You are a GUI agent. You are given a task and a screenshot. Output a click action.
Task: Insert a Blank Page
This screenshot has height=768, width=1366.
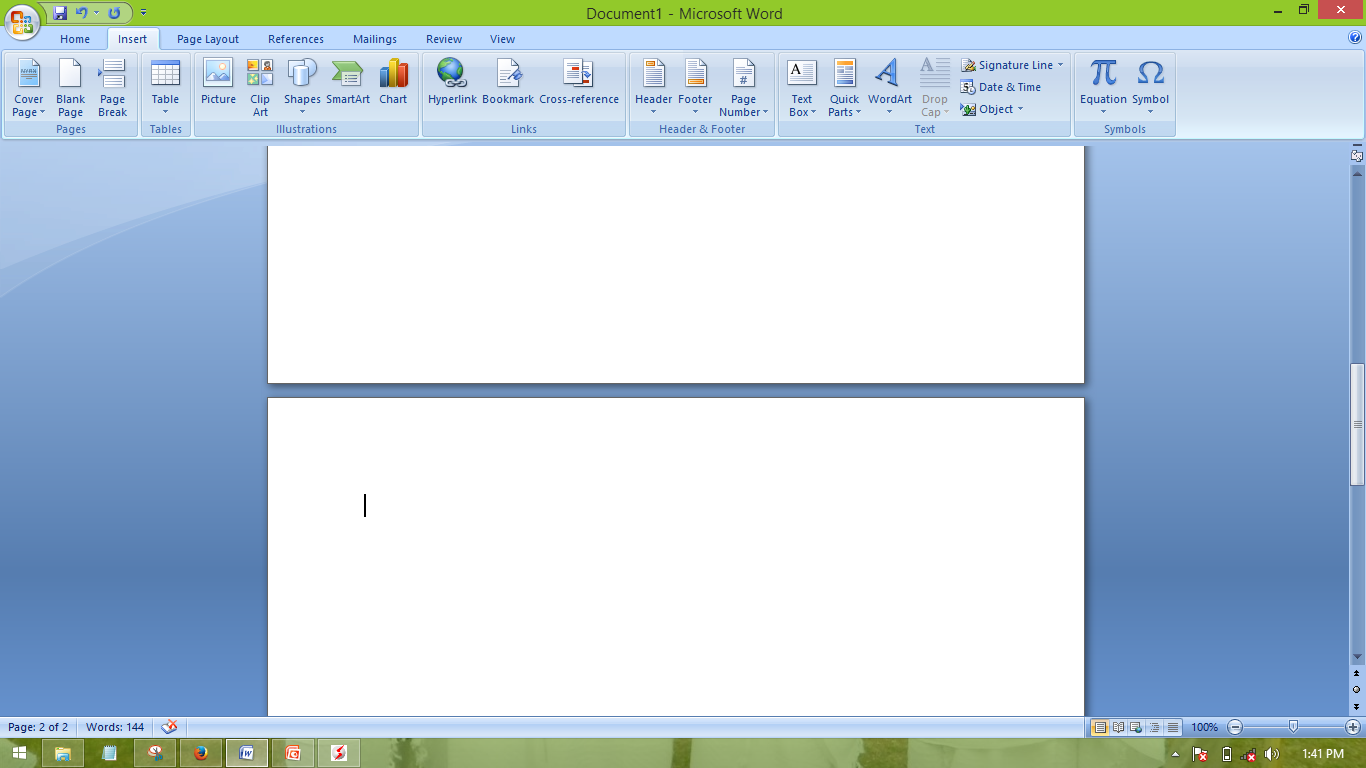pyautogui.click(x=71, y=88)
